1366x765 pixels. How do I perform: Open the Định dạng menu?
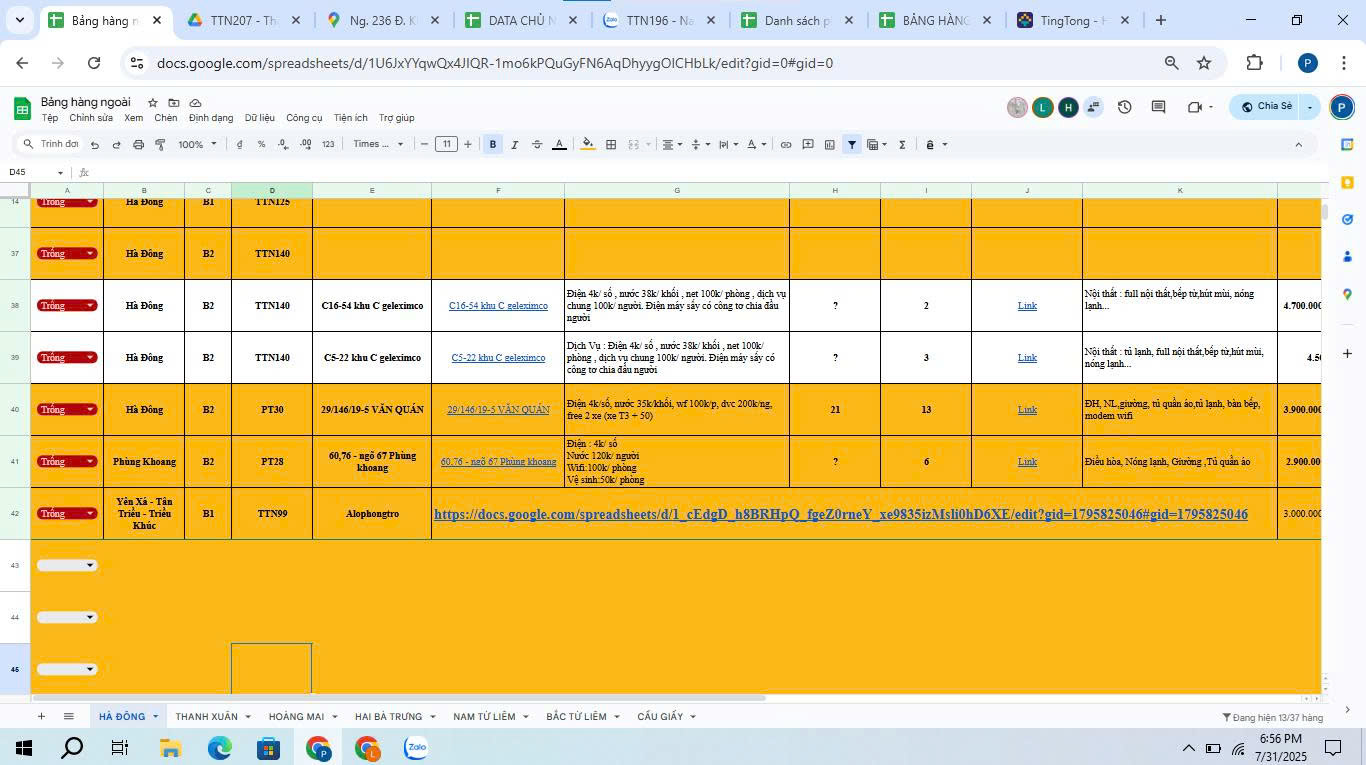click(x=210, y=118)
